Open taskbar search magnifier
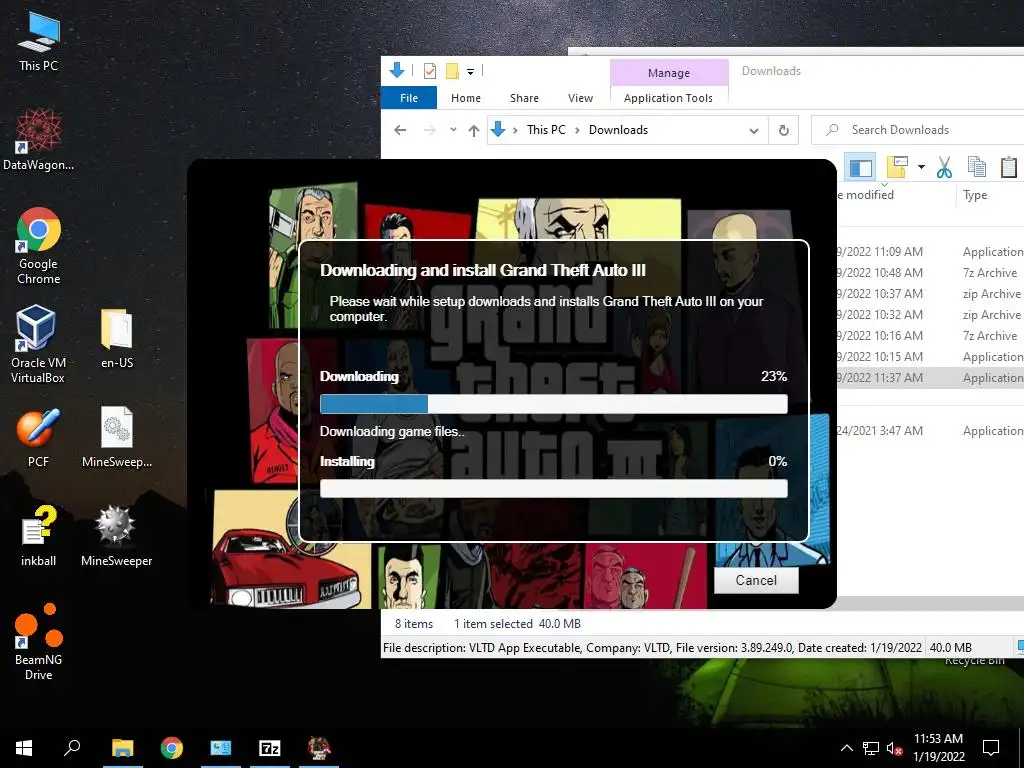1024x768 pixels. click(x=72, y=748)
